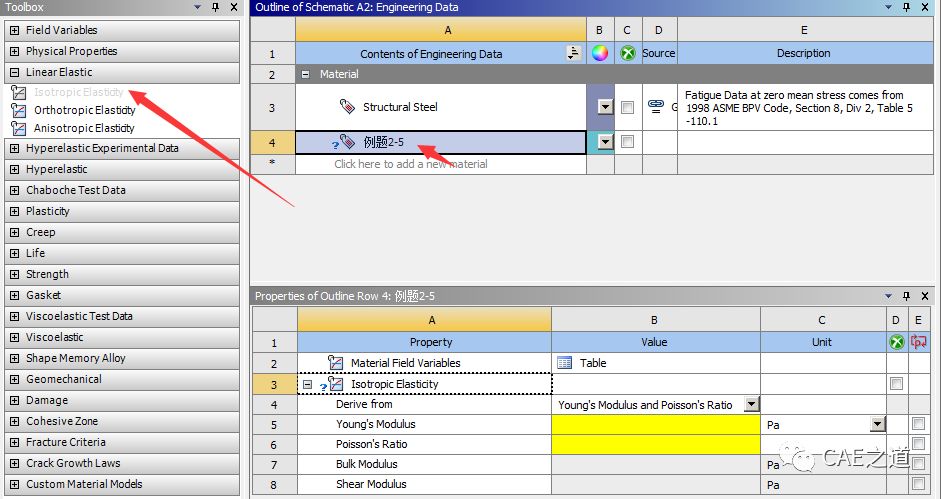Pin the Outline of Schematic panel
Image resolution: width=941 pixels, height=499 pixels.
[x=906, y=7]
